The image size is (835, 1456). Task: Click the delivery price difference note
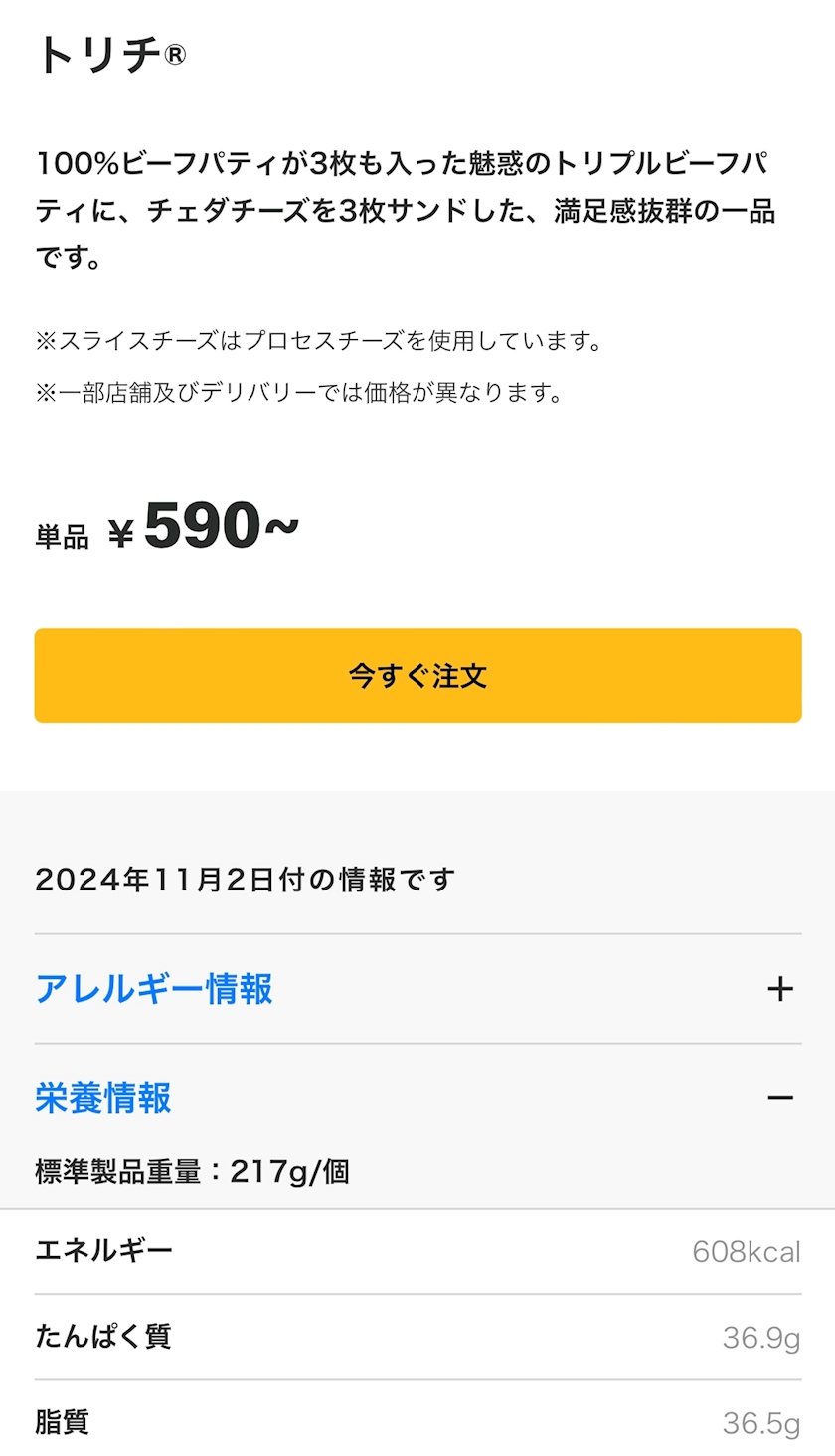[x=300, y=393]
